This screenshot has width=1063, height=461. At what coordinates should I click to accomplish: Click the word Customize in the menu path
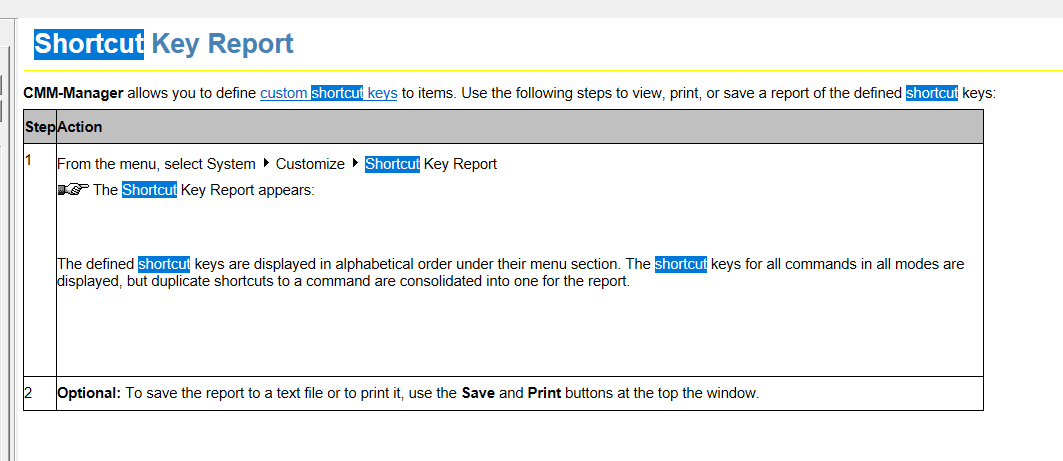point(310,164)
